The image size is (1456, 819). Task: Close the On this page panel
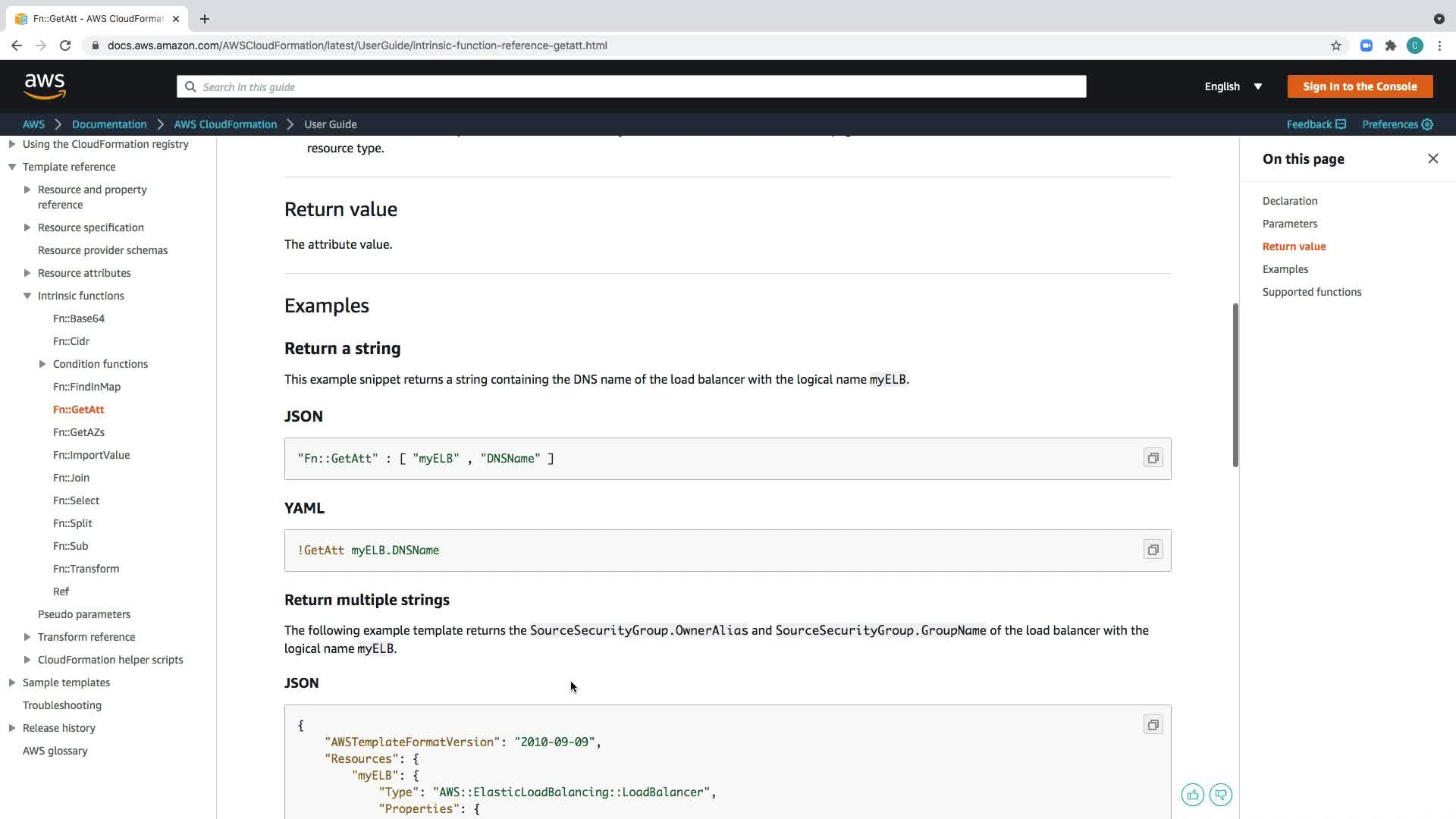[1432, 158]
